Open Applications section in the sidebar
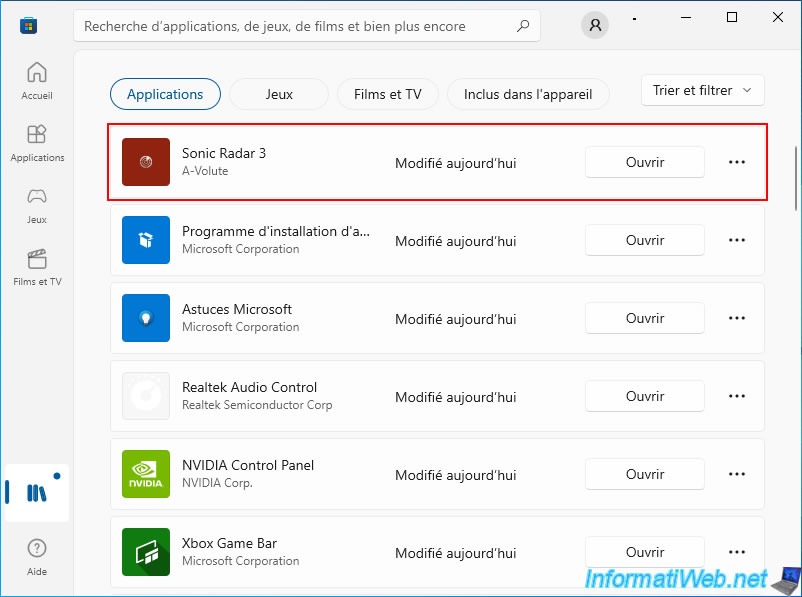 click(x=37, y=143)
